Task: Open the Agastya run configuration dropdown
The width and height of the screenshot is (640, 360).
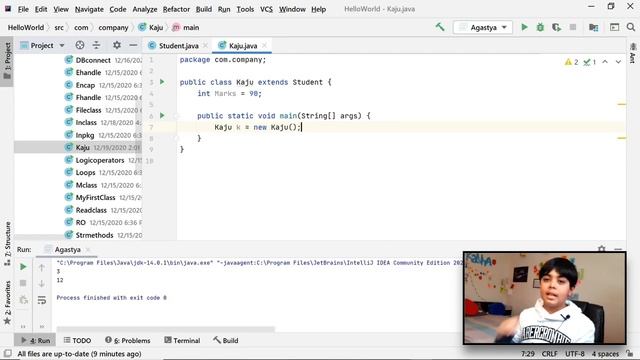Action: click(483, 27)
